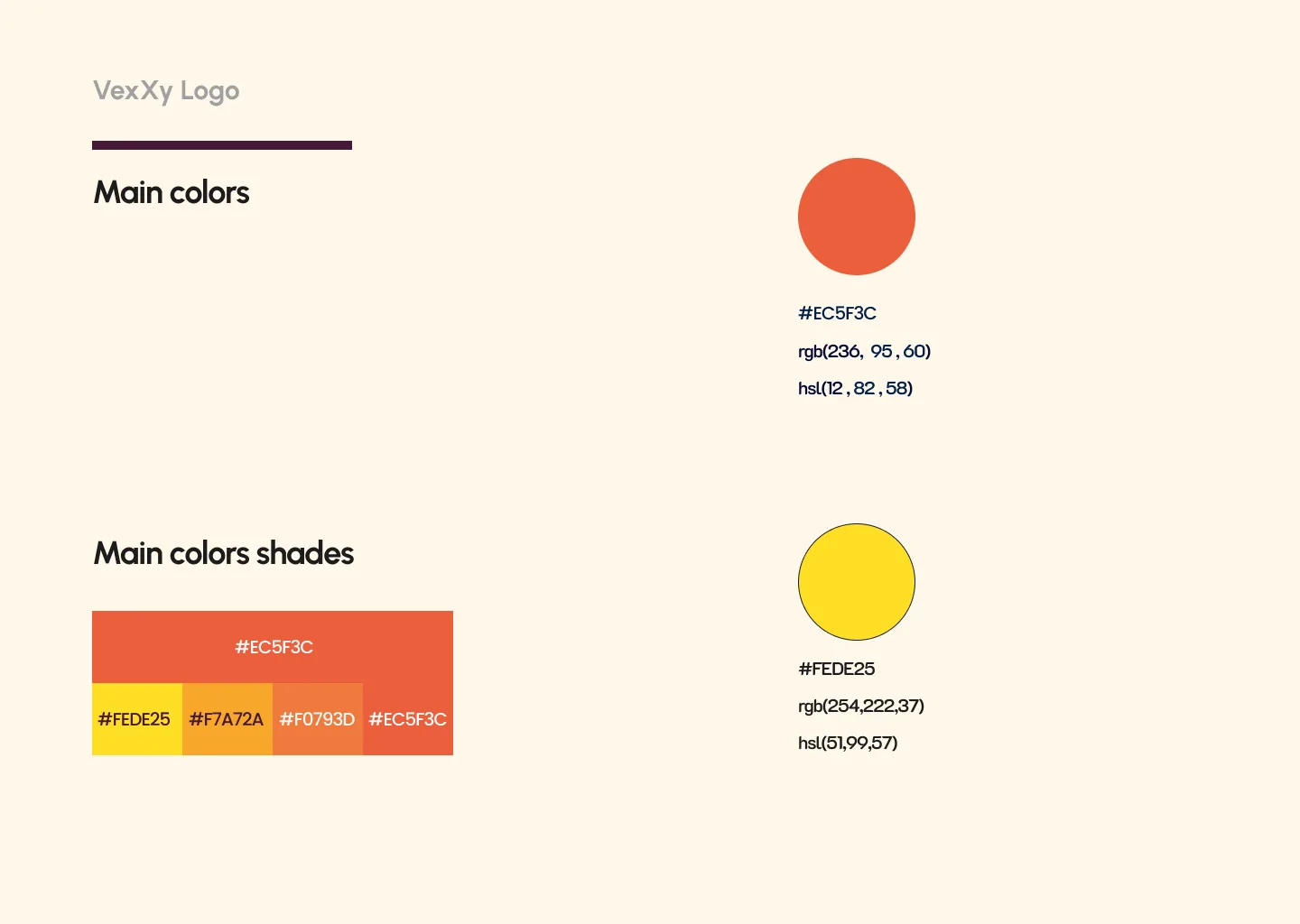The width and height of the screenshot is (1300, 924).
Task: Click the #F0793D label text
Action: (x=317, y=719)
